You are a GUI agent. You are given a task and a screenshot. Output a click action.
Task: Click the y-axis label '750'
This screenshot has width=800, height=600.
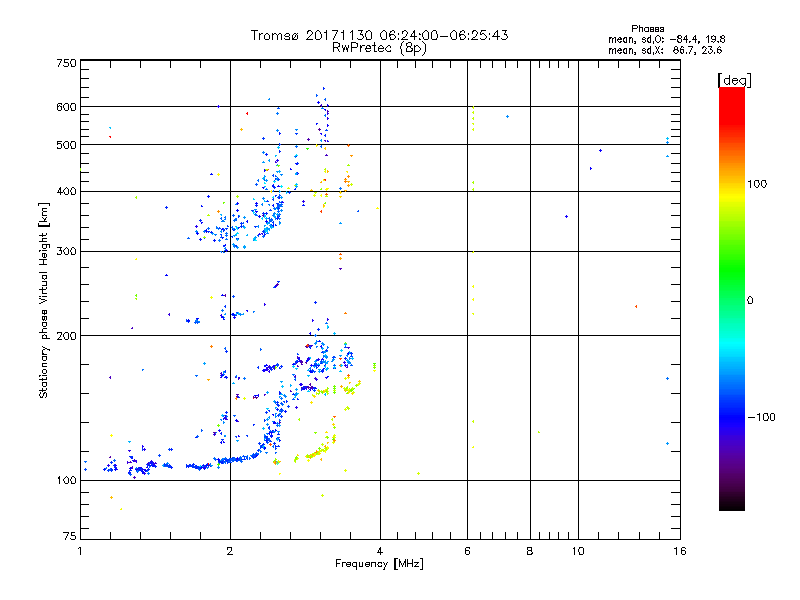66,64
